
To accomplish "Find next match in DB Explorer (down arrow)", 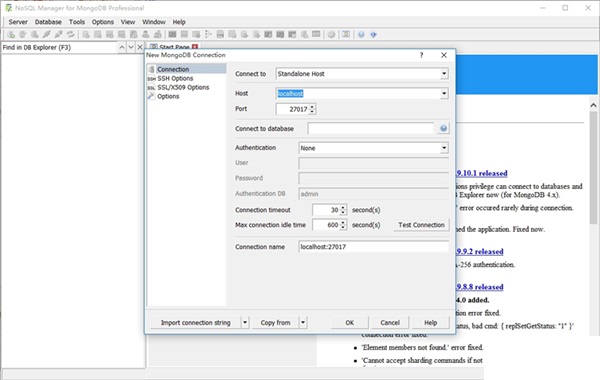I will 131,47.
